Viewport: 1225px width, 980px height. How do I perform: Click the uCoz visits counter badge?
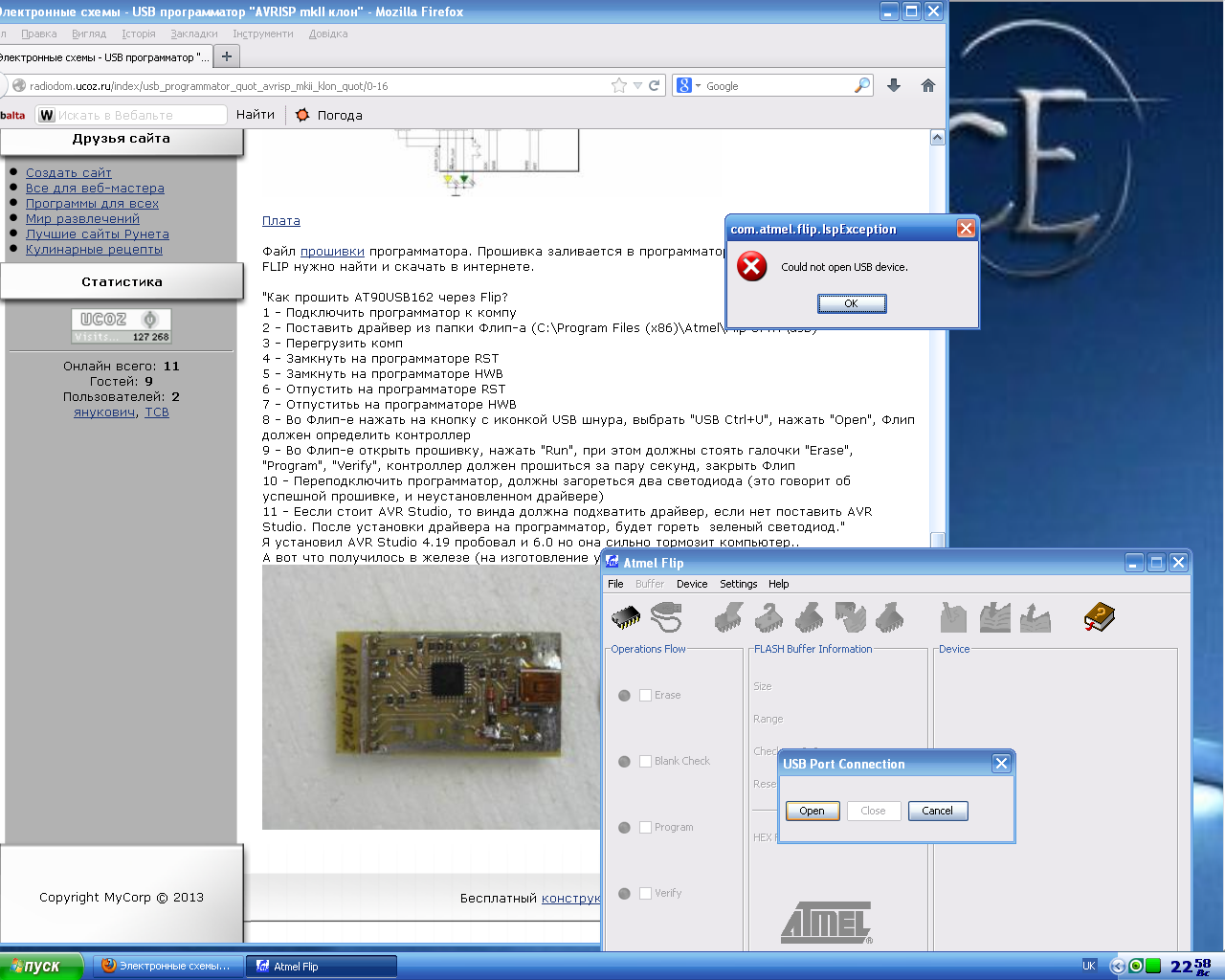click(x=122, y=325)
